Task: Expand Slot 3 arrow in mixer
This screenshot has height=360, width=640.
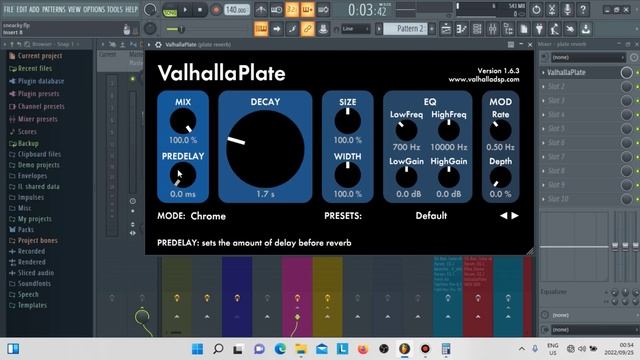Action: [543, 101]
